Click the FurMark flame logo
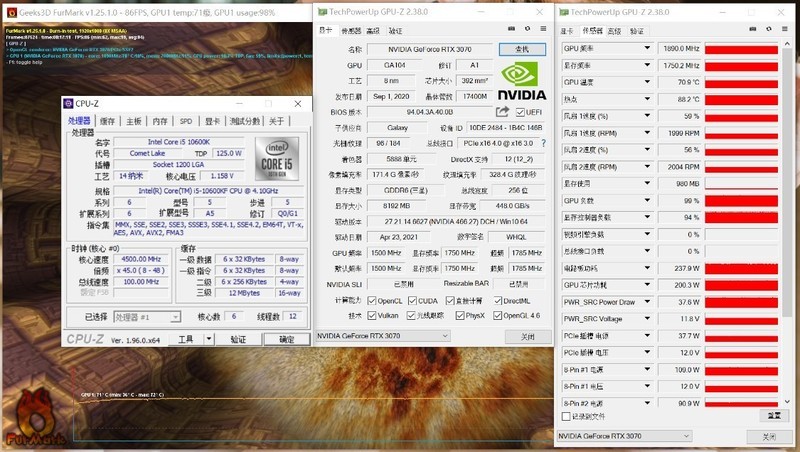This screenshot has height=452, width=800. pos(34,417)
